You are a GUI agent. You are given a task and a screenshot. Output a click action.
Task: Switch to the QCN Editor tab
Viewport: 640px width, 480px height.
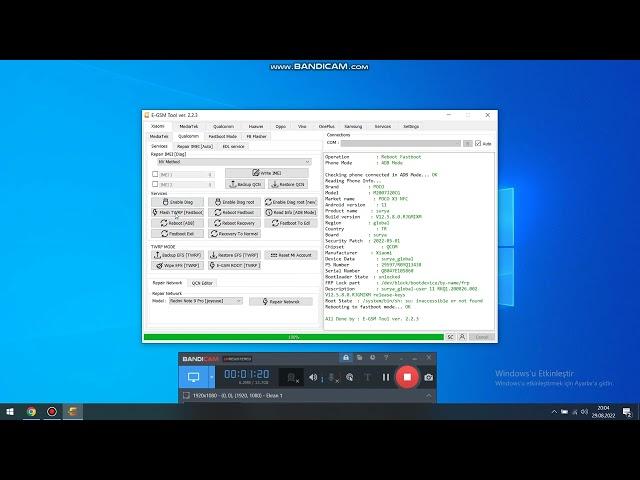tap(202, 283)
